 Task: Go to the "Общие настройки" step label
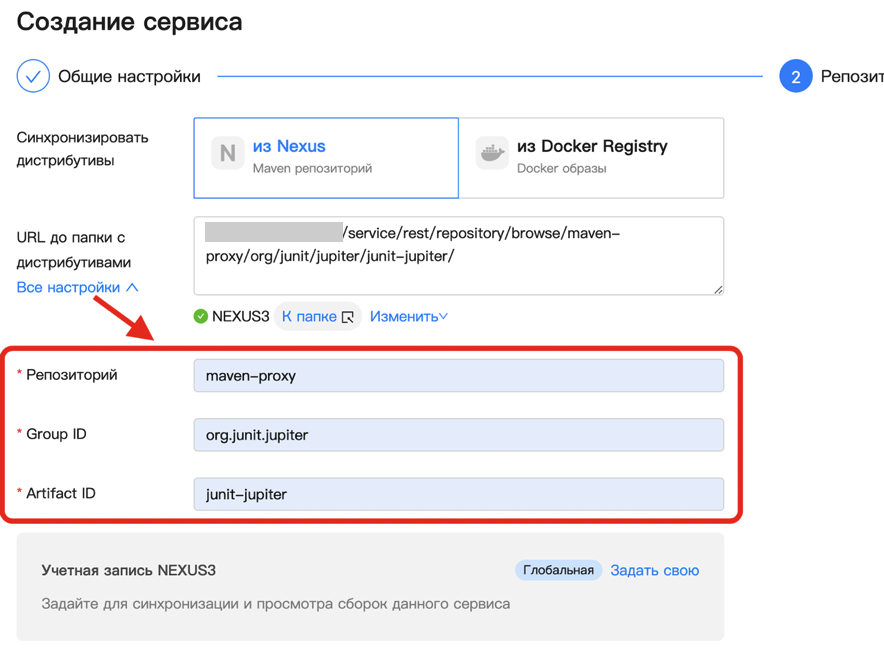(129, 76)
